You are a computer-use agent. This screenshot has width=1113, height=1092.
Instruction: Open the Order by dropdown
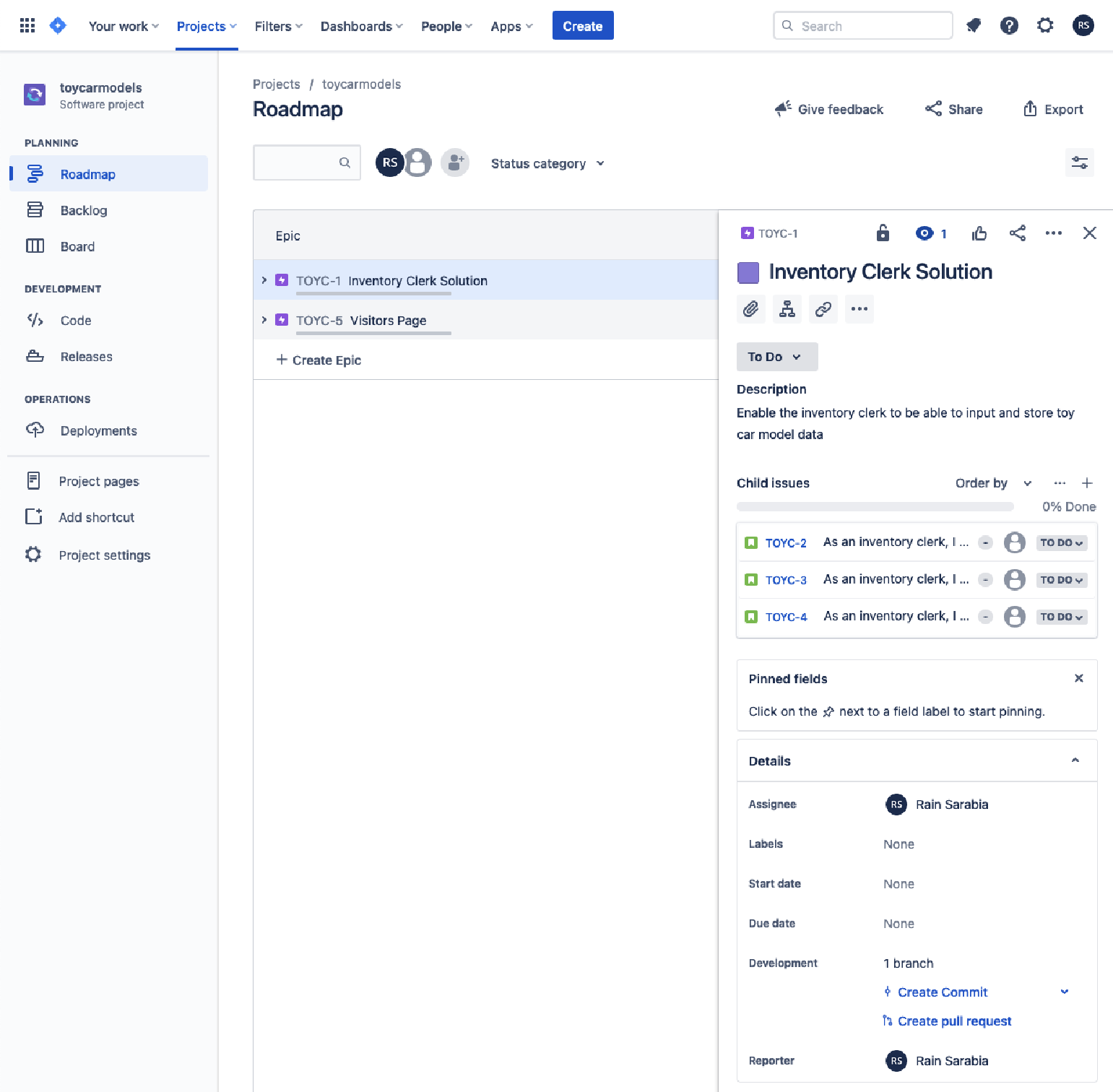coord(993,483)
